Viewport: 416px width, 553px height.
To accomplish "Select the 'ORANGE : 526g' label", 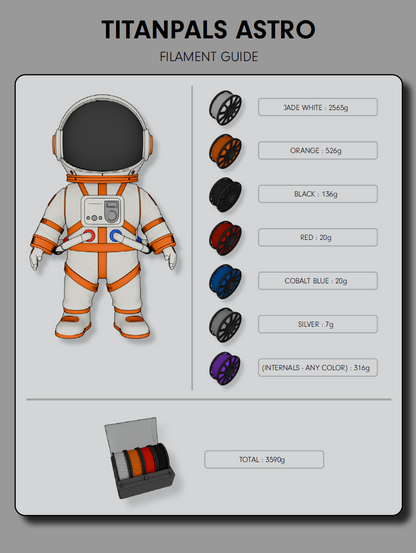I will 318,151.
